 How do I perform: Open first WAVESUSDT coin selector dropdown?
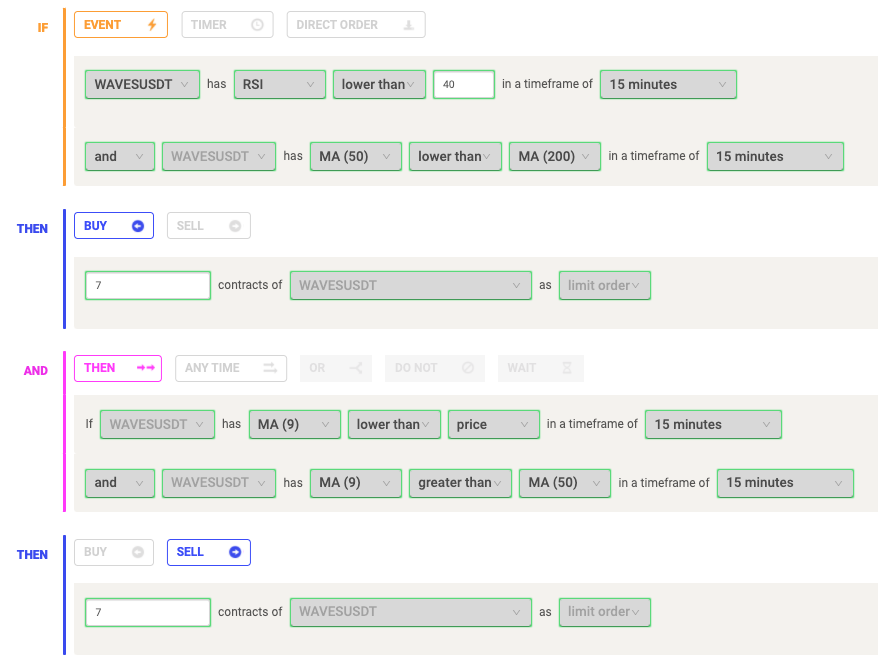point(142,85)
